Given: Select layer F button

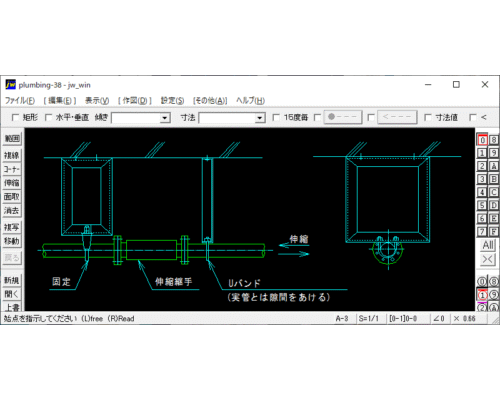Looking at the screenshot, I should click(494, 231).
